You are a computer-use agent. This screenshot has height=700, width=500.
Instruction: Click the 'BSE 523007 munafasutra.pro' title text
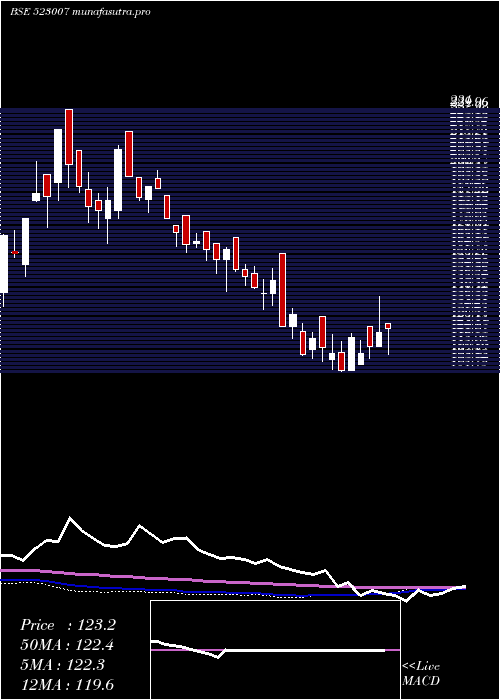pos(80,12)
